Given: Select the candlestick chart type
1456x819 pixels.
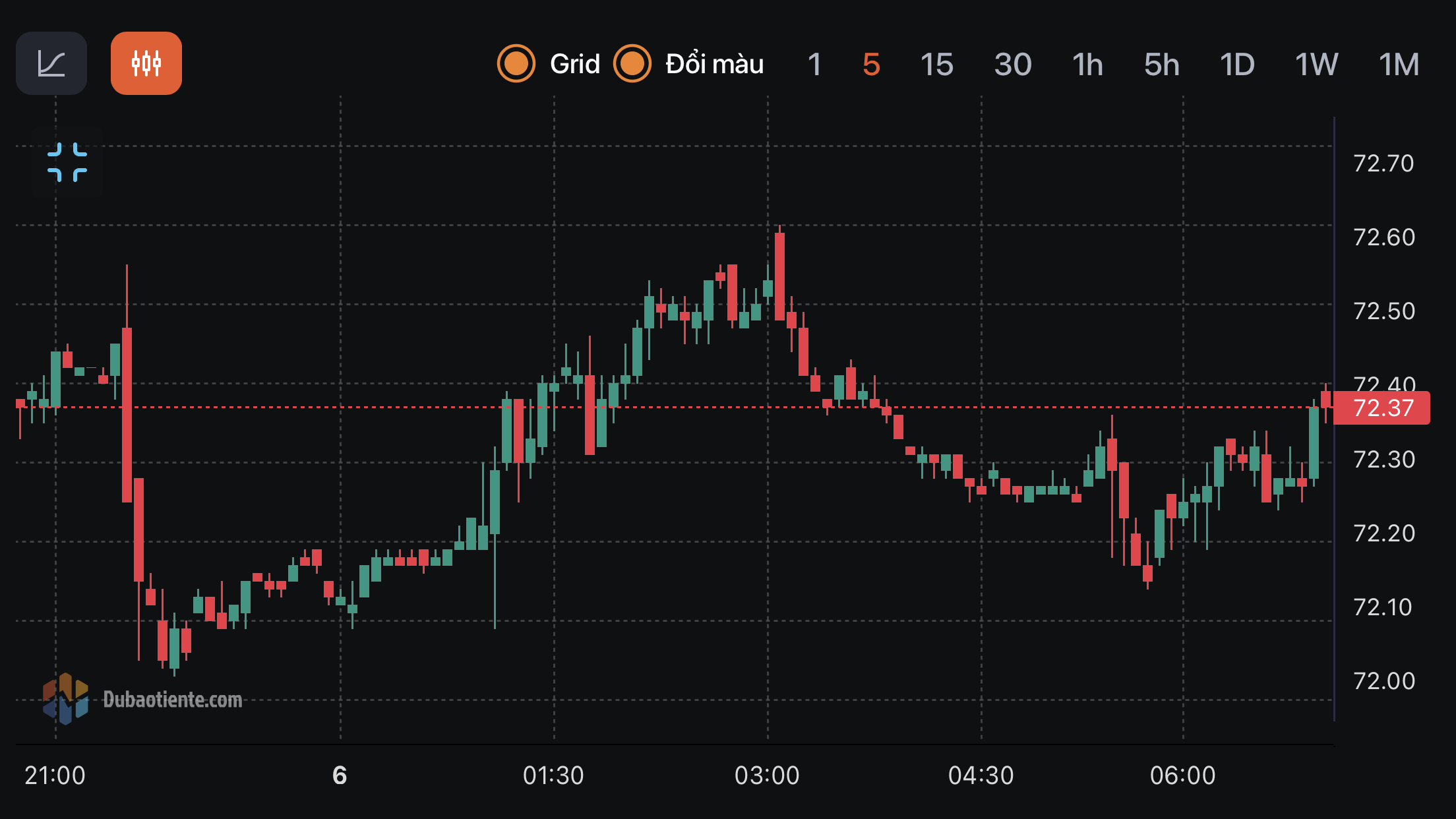Looking at the screenshot, I should pyautogui.click(x=146, y=63).
